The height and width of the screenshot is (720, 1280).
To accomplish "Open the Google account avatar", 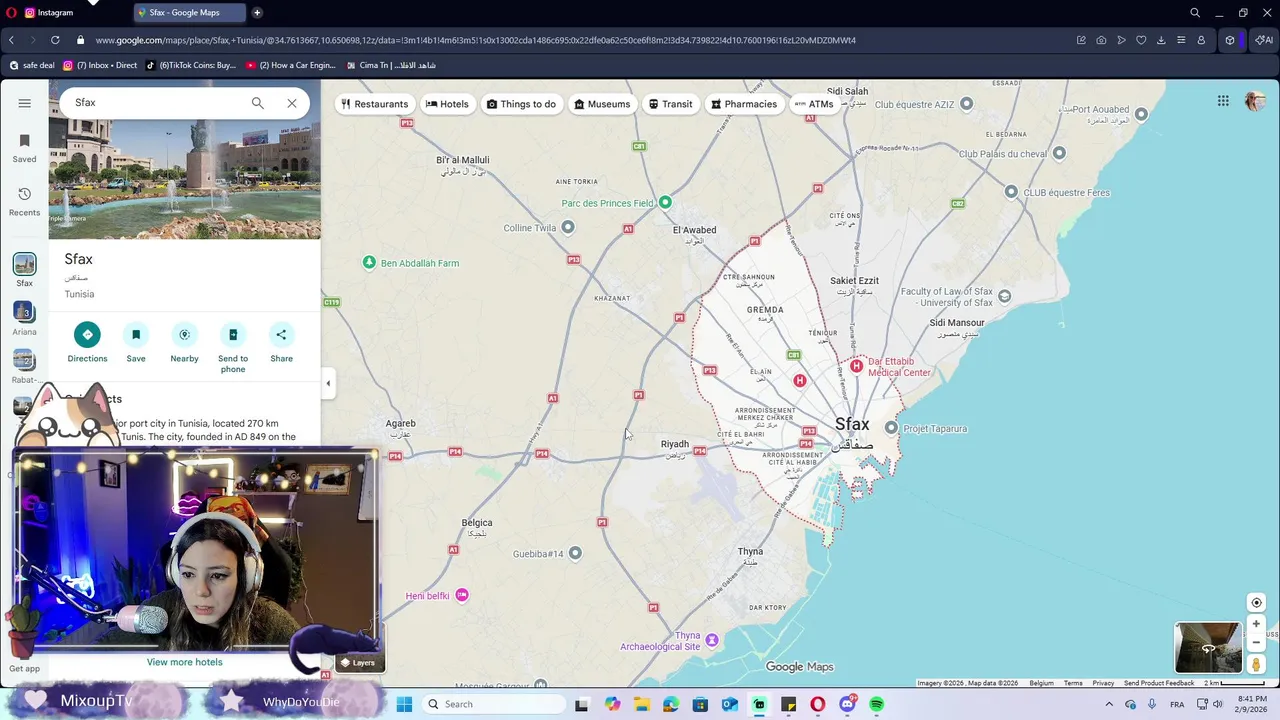I will [x=1254, y=101].
